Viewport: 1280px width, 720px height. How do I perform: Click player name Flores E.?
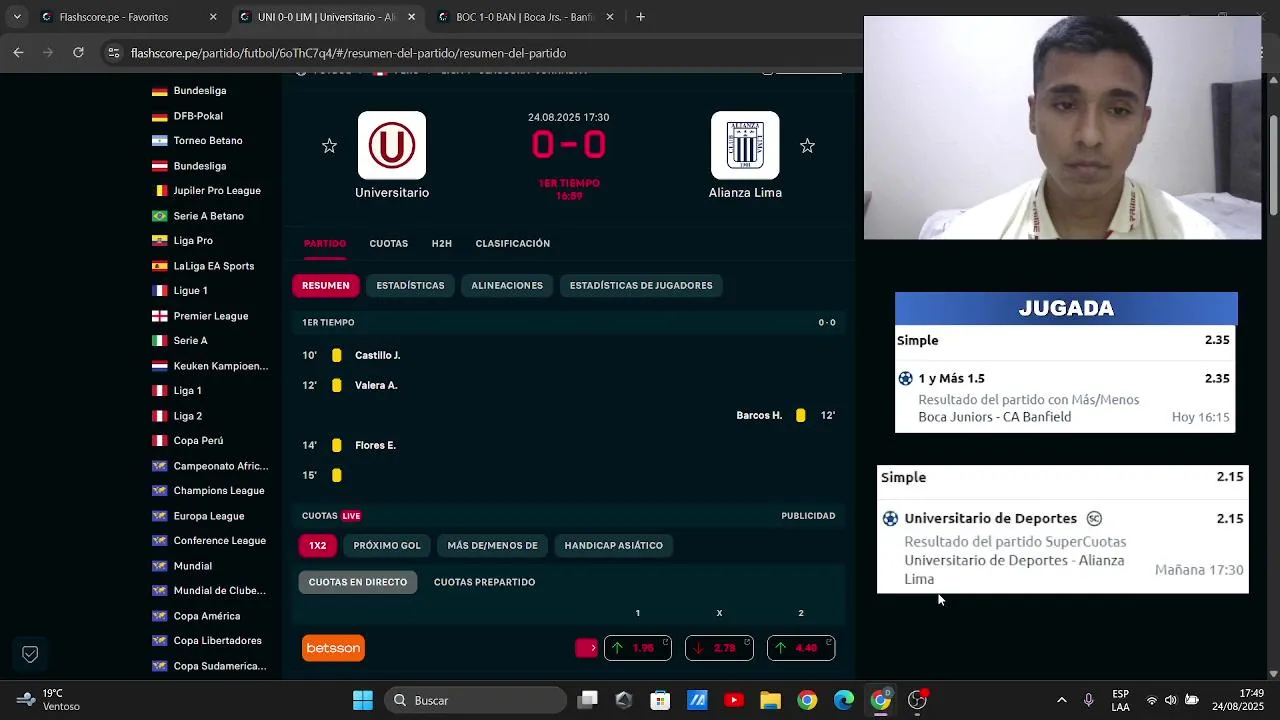click(x=375, y=446)
